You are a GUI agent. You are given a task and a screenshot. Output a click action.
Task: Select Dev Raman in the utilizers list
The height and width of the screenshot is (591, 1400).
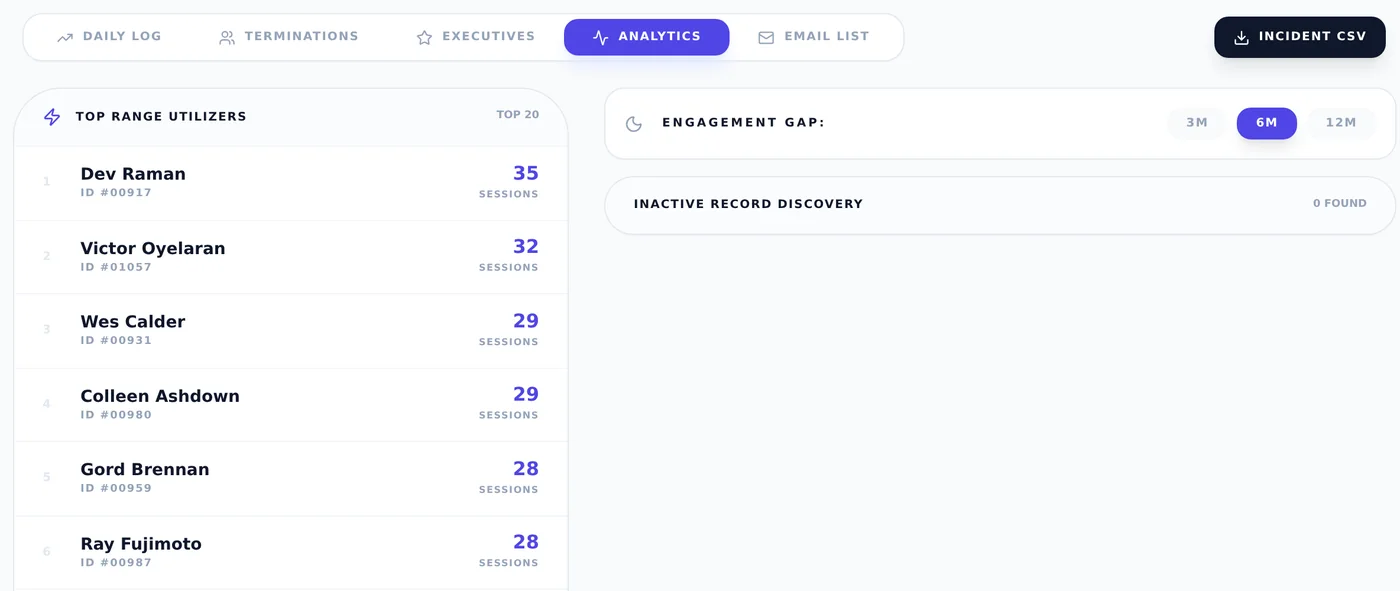[291, 183]
